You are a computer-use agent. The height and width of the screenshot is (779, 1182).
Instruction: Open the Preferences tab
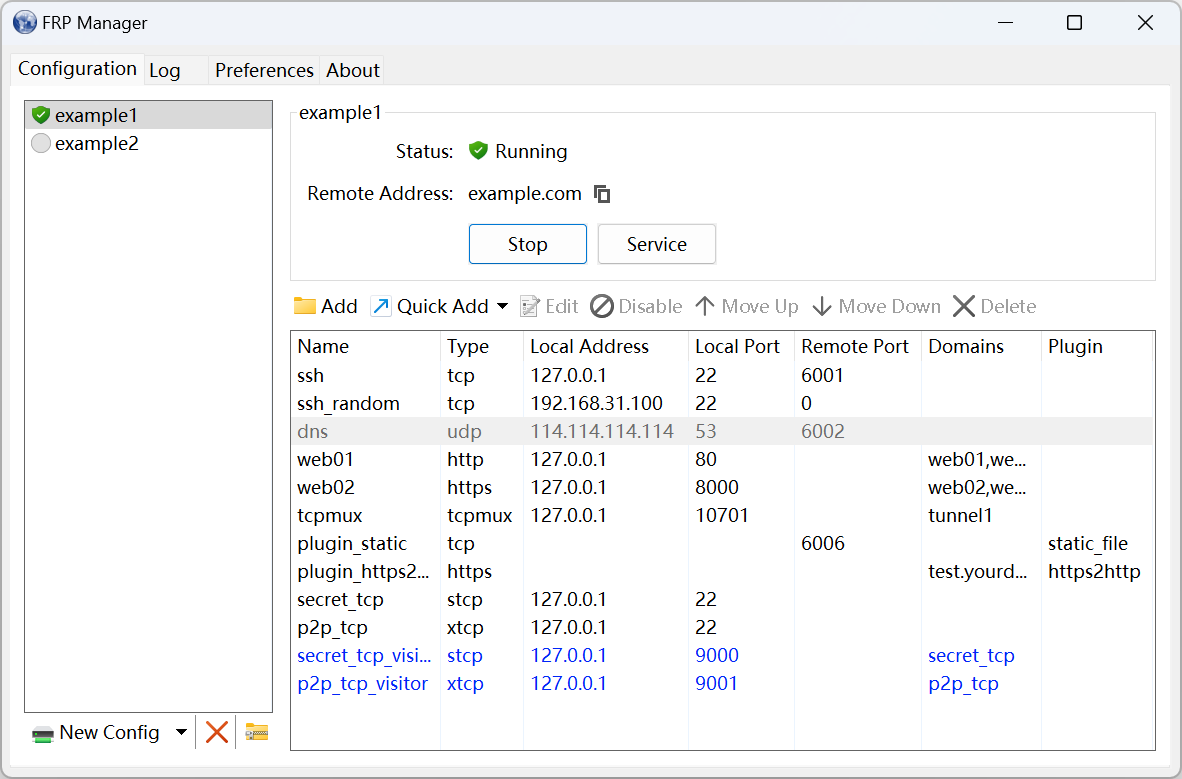click(264, 70)
